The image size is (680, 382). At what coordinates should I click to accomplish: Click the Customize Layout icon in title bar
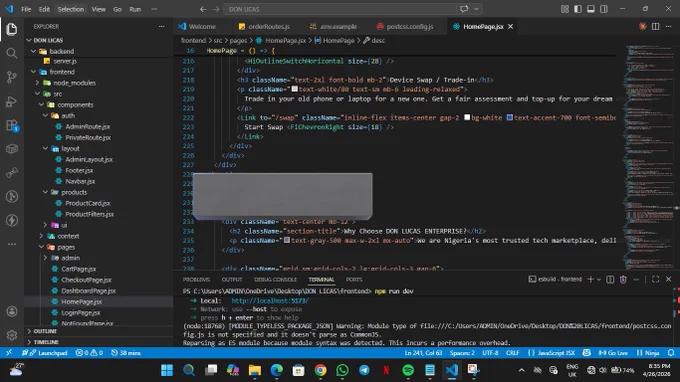click(x=565, y=9)
